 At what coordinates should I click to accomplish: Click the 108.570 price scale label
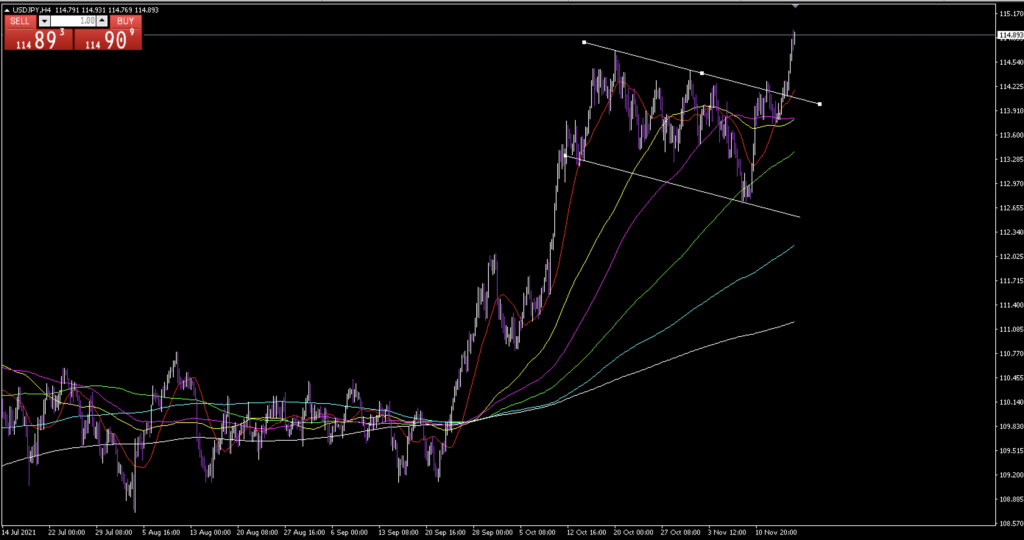pyautogui.click(x=1009, y=522)
